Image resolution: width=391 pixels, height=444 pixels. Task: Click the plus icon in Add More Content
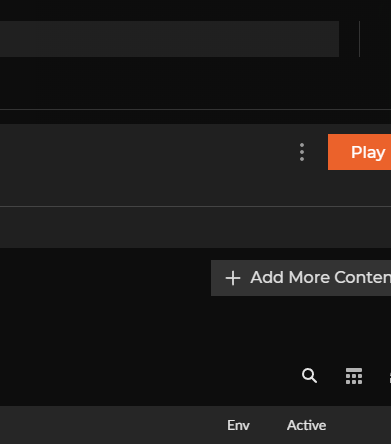tap(233, 278)
